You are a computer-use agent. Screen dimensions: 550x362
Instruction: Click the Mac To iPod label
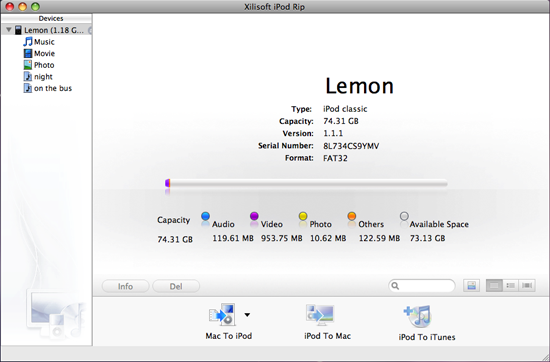(229, 336)
